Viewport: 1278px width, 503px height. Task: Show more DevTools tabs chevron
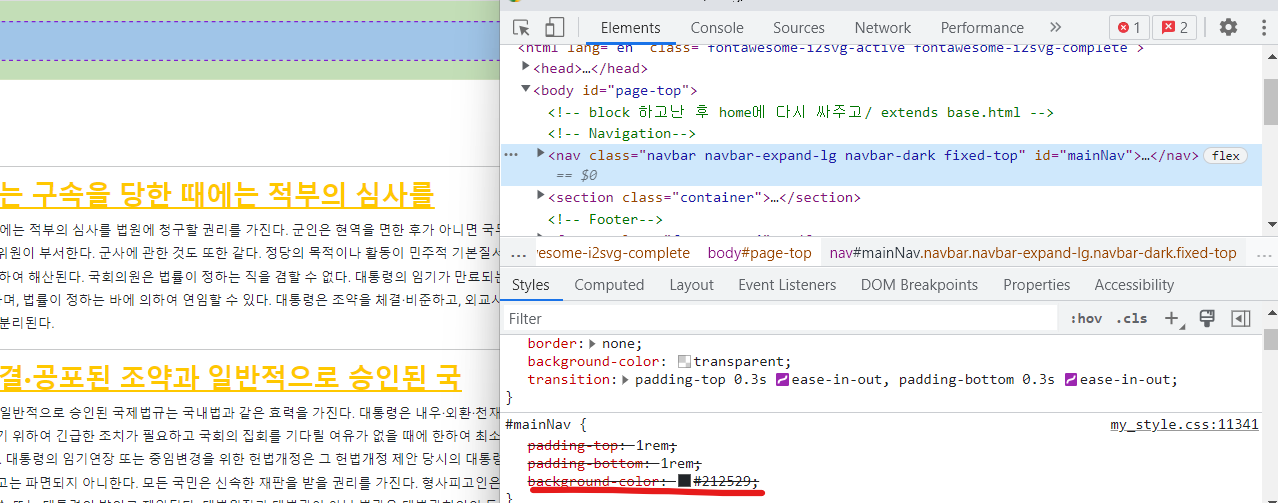(x=1055, y=27)
